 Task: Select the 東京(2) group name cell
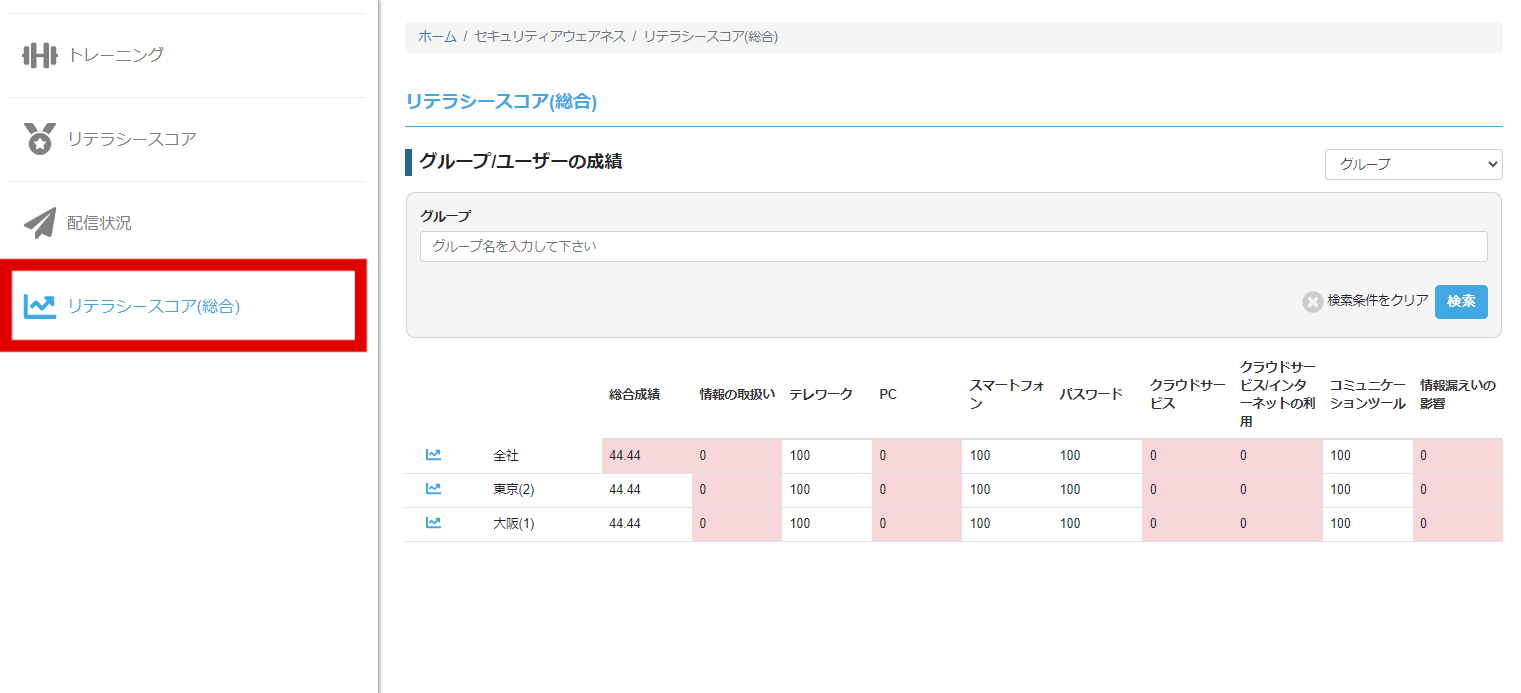(x=514, y=489)
